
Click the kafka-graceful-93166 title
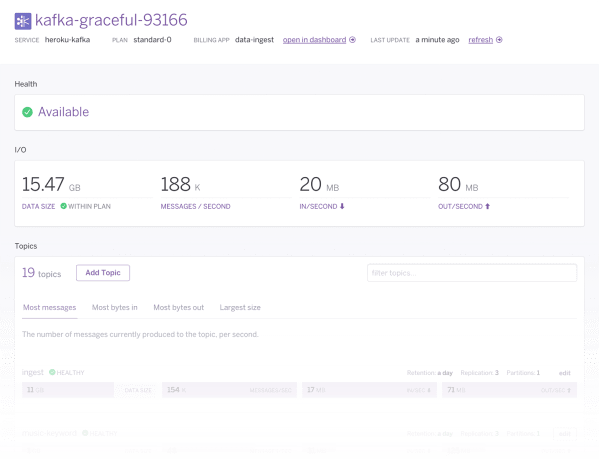(x=111, y=20)
